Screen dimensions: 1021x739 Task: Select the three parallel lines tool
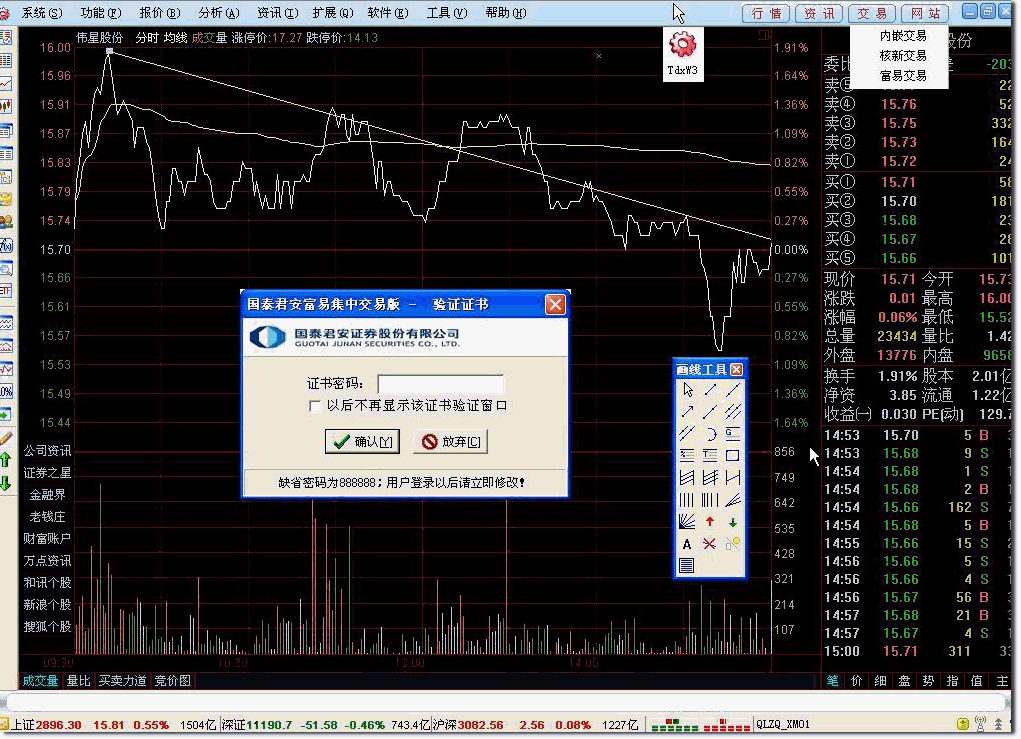(x=733, y=411)
